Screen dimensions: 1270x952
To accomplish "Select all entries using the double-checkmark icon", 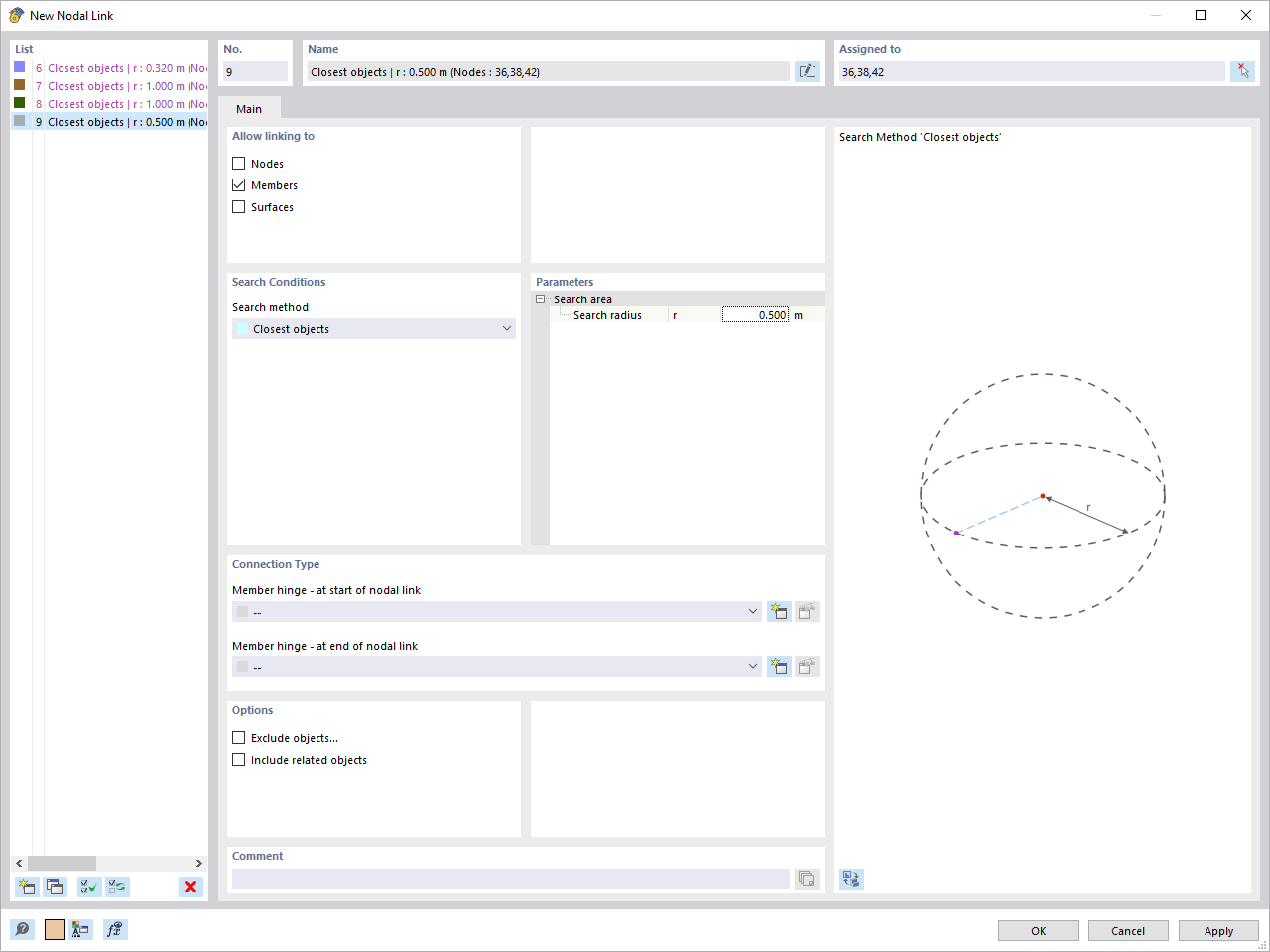I will [x=87, y=887].
